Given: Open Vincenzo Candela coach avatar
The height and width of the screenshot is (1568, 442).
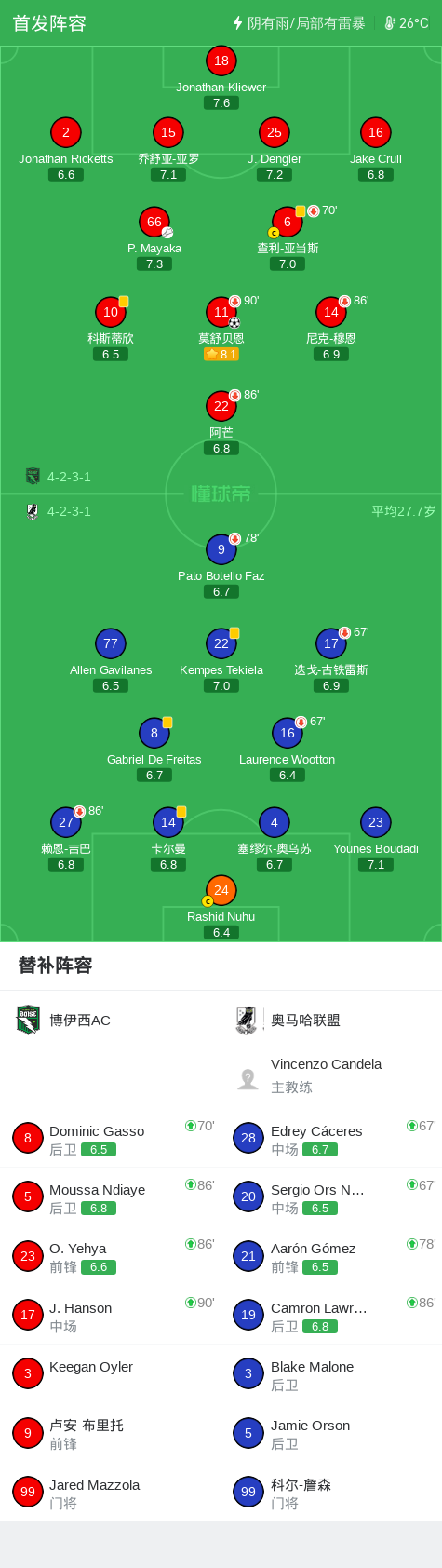Looking at the screenshot, I should [248, 1078].
